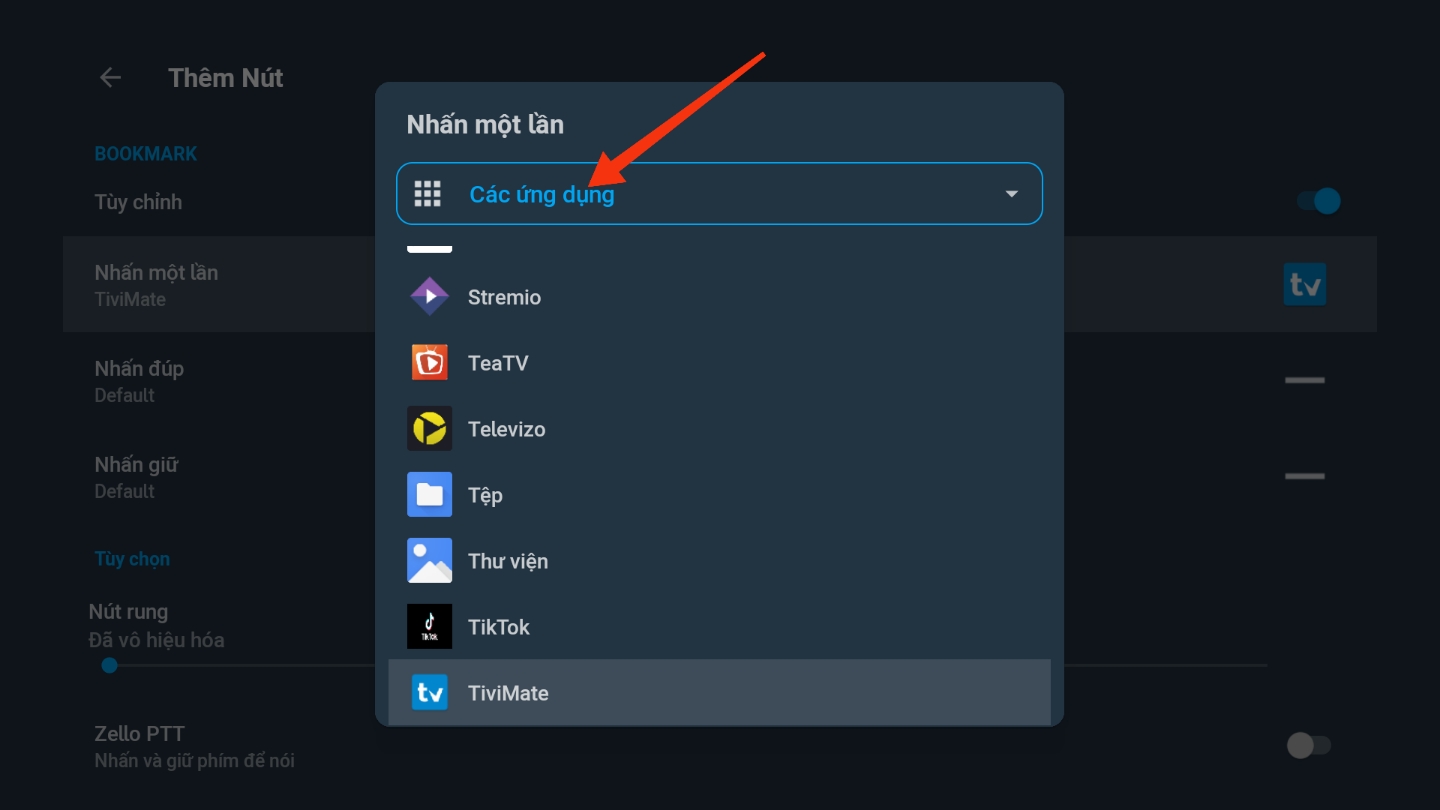Select the Thư viện gallery icon
Viewport: 1440px width, 810px height.
click(429, 561)
